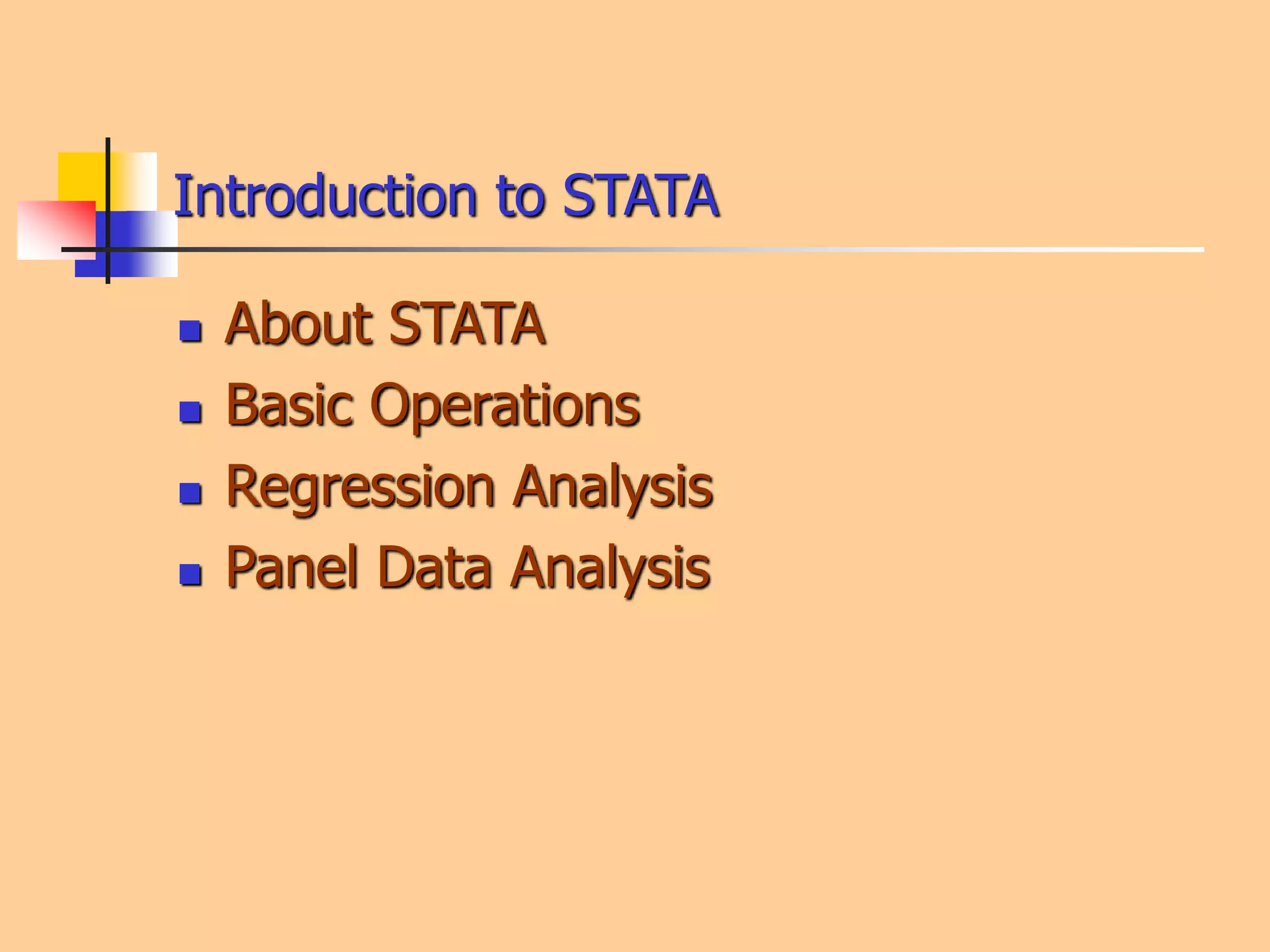Click the word "STATA" in the slide title
The image size is (1270, 952).
point(640,196)
